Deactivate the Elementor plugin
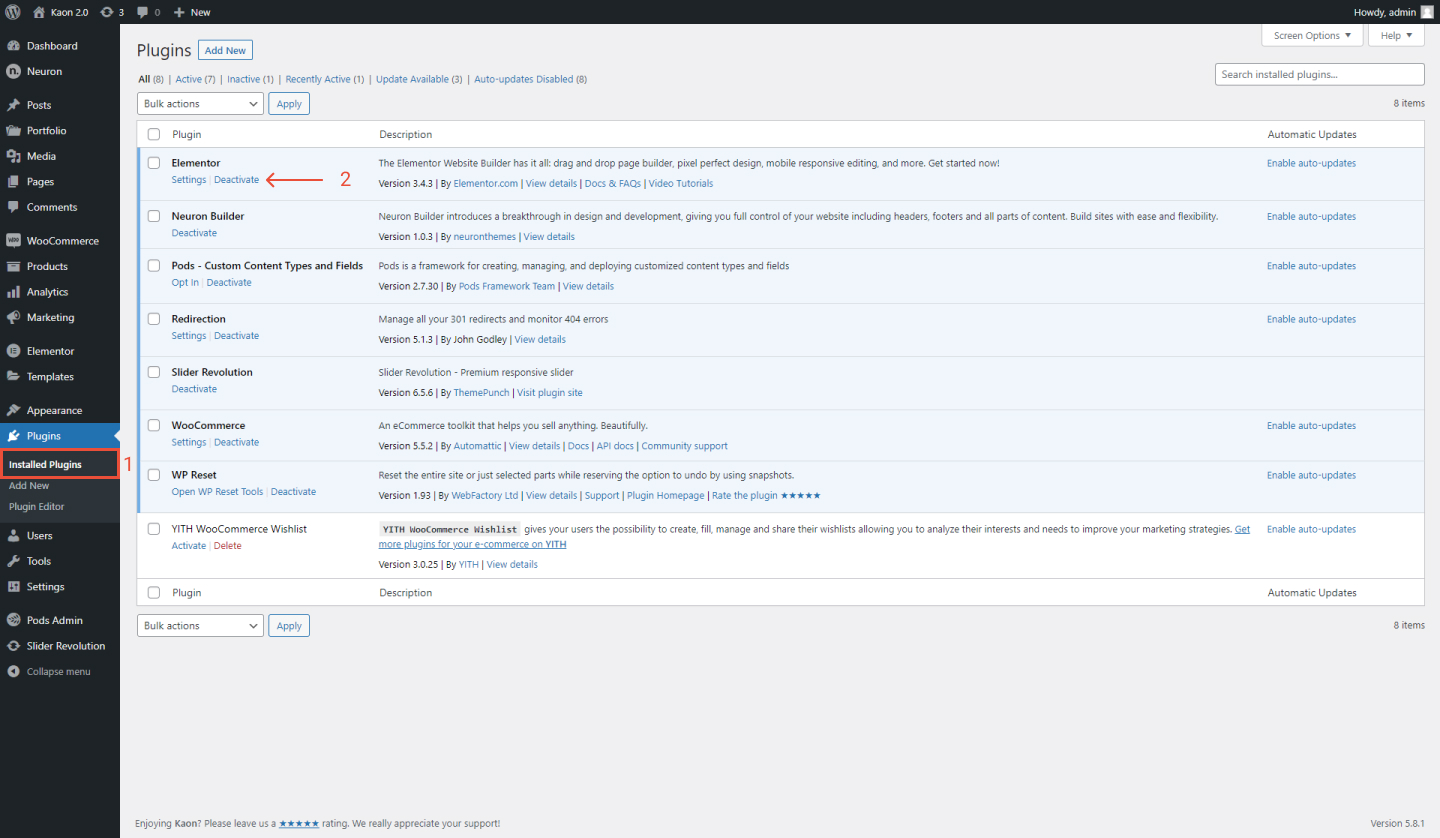This screenshot has height=838, width=1440. pyautogui.click(x=236, y=180)
